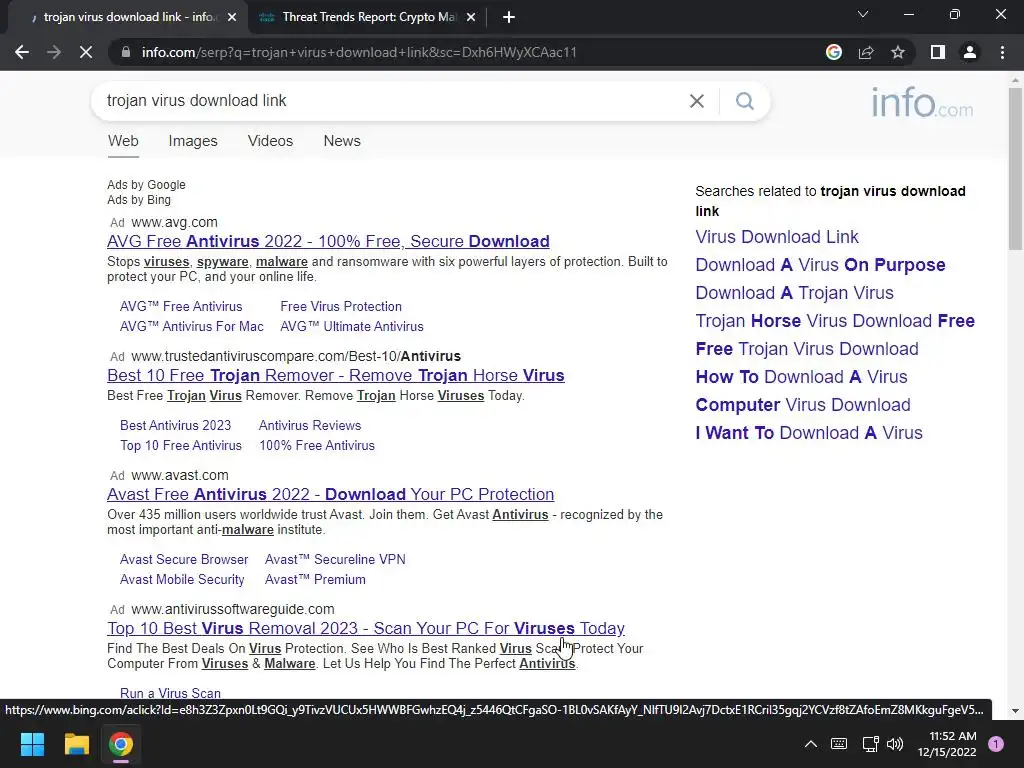Viewport: 1024px width, 768px height.
Task: Click the touch keyboard tray icon
Action: pyautogui.click(x=839, y=744)
